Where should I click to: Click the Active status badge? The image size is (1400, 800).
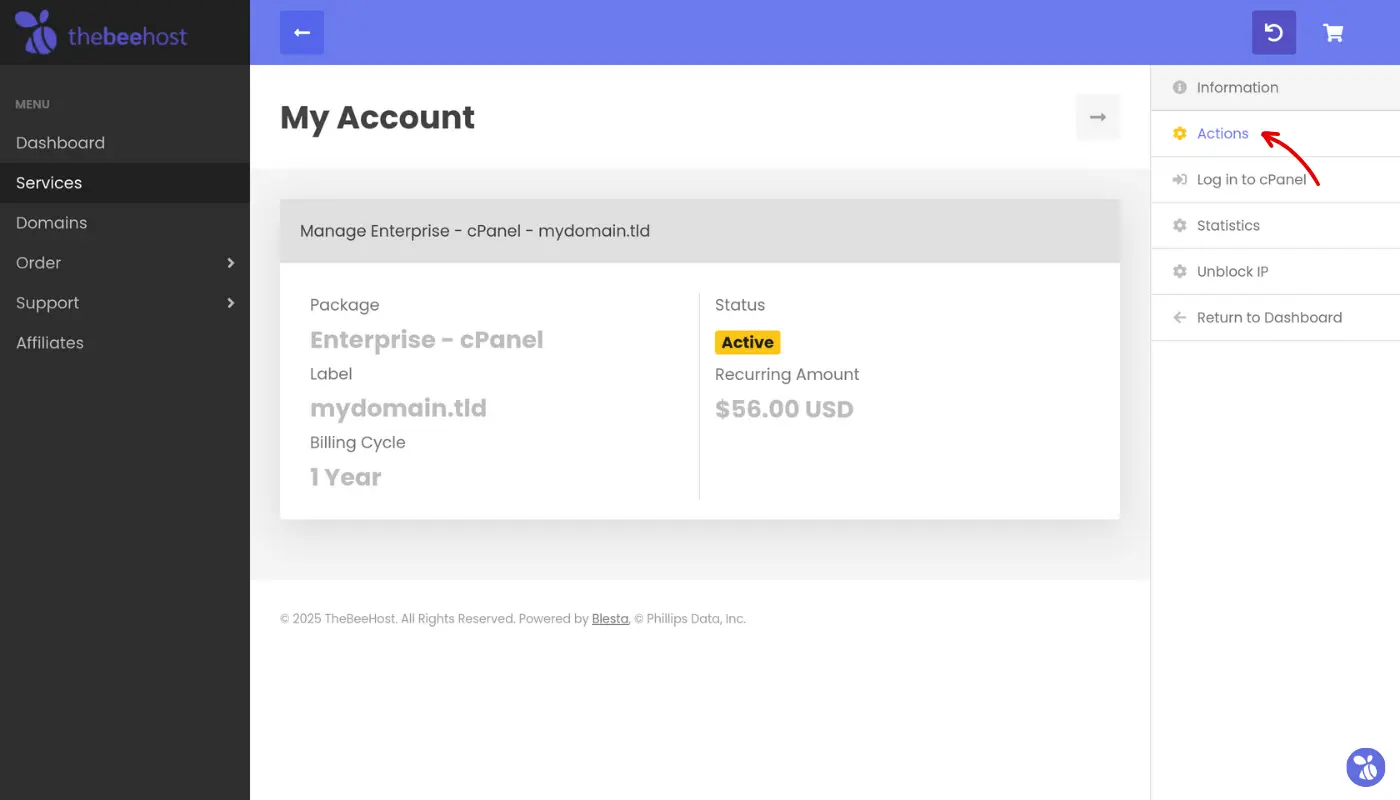click(747, 342)
